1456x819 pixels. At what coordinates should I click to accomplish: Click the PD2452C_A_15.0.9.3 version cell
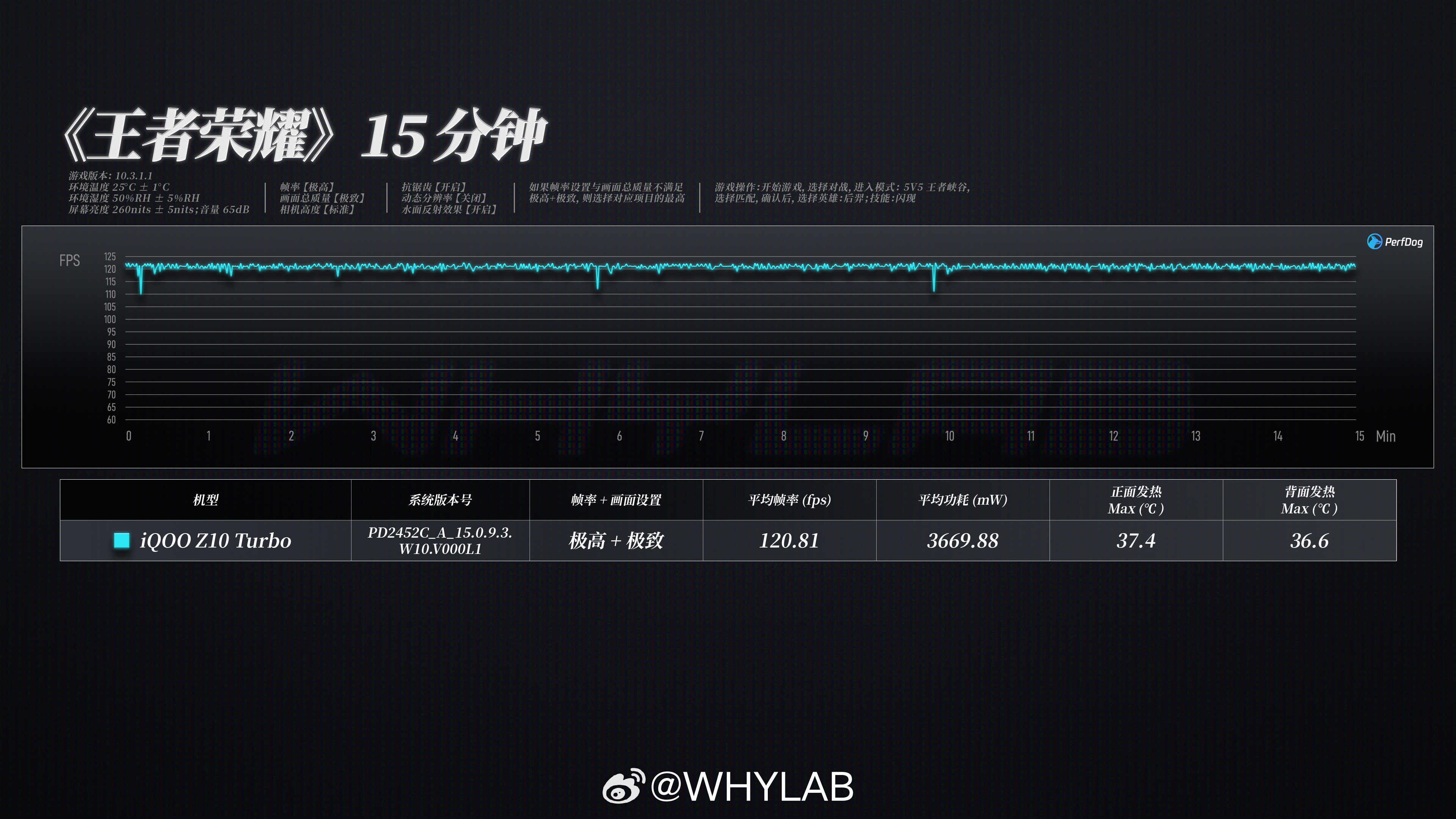tap(440, 541)
